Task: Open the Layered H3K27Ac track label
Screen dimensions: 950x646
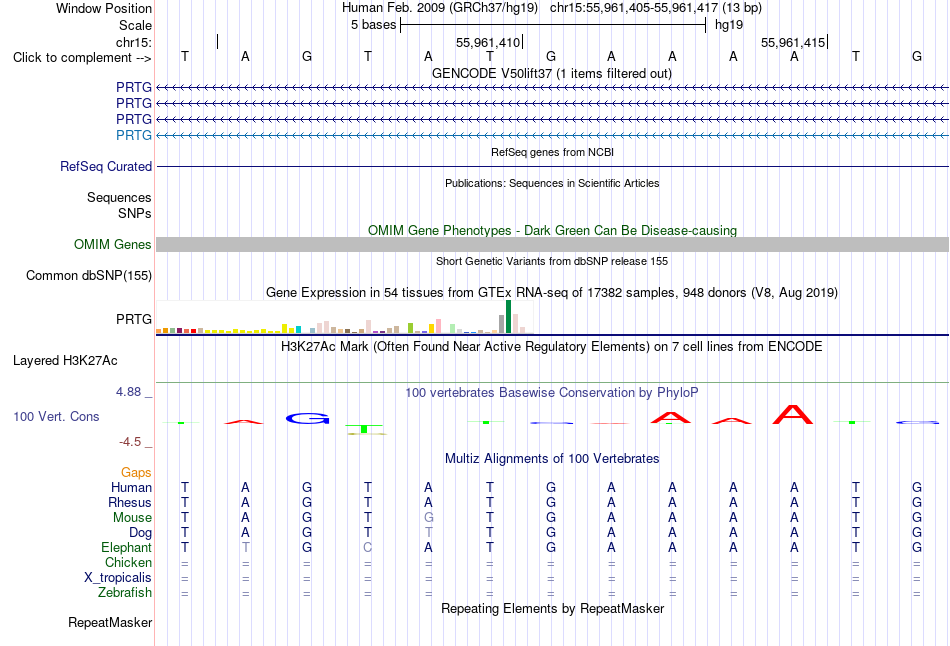Action: [65, 361]
